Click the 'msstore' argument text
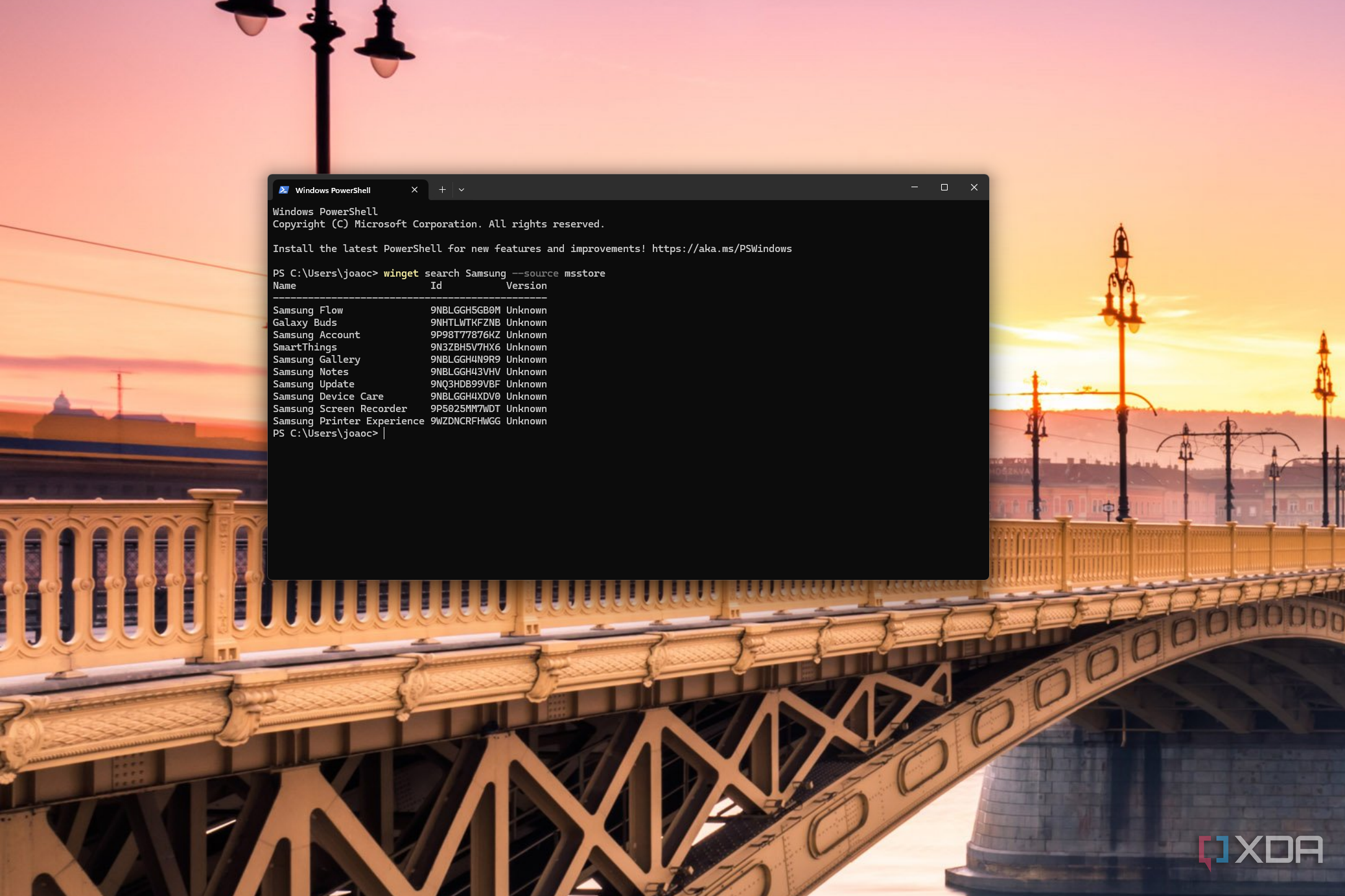The image size is (1345, 896). [585, 273]
